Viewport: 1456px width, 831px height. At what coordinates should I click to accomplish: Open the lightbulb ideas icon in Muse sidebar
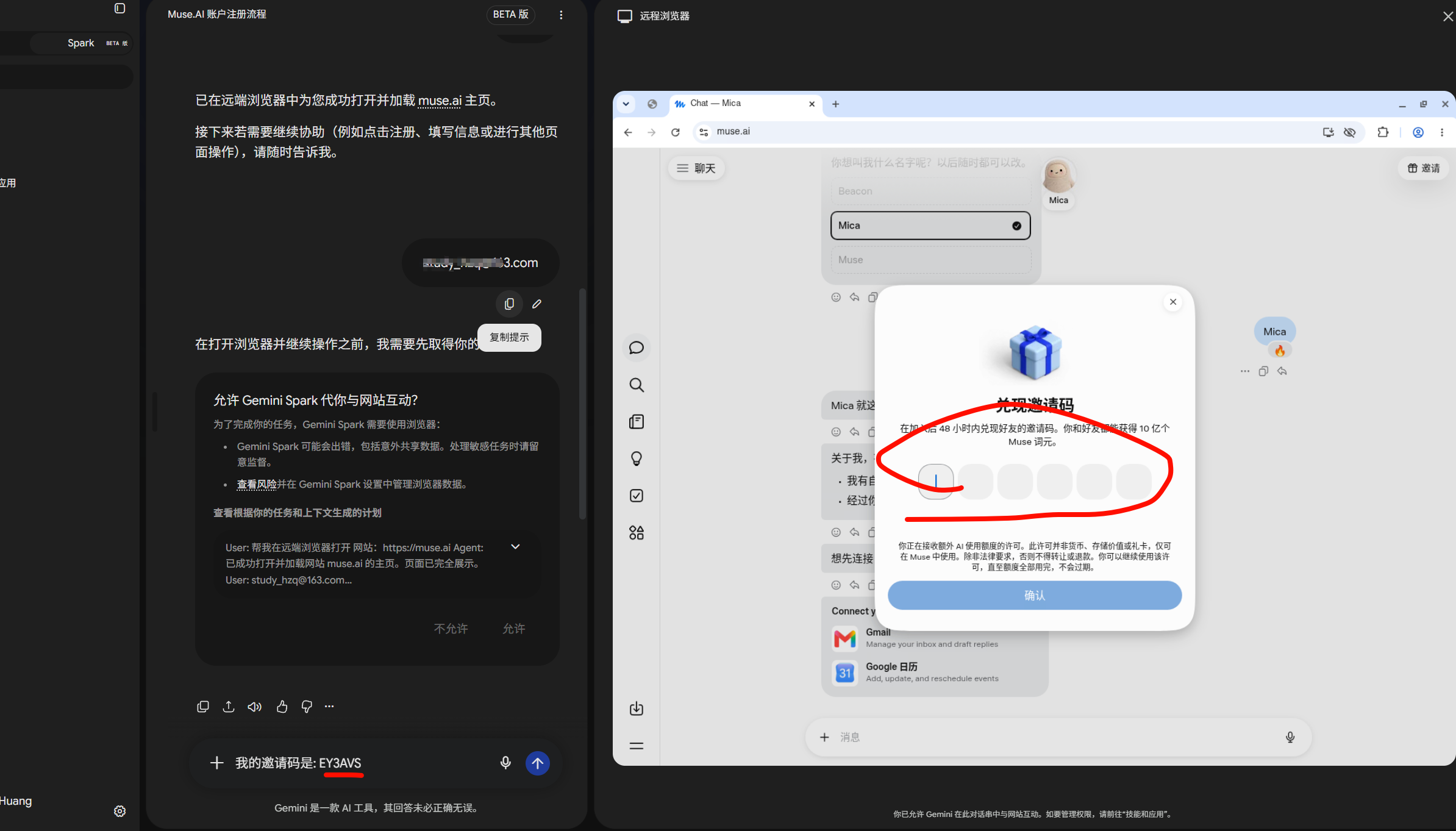pos(637,458)
